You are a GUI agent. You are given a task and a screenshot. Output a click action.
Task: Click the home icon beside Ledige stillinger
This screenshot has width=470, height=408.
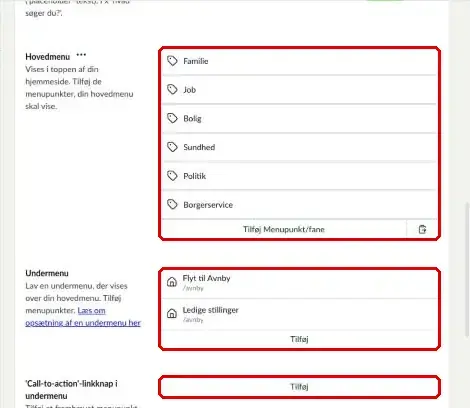pos(172,314)
